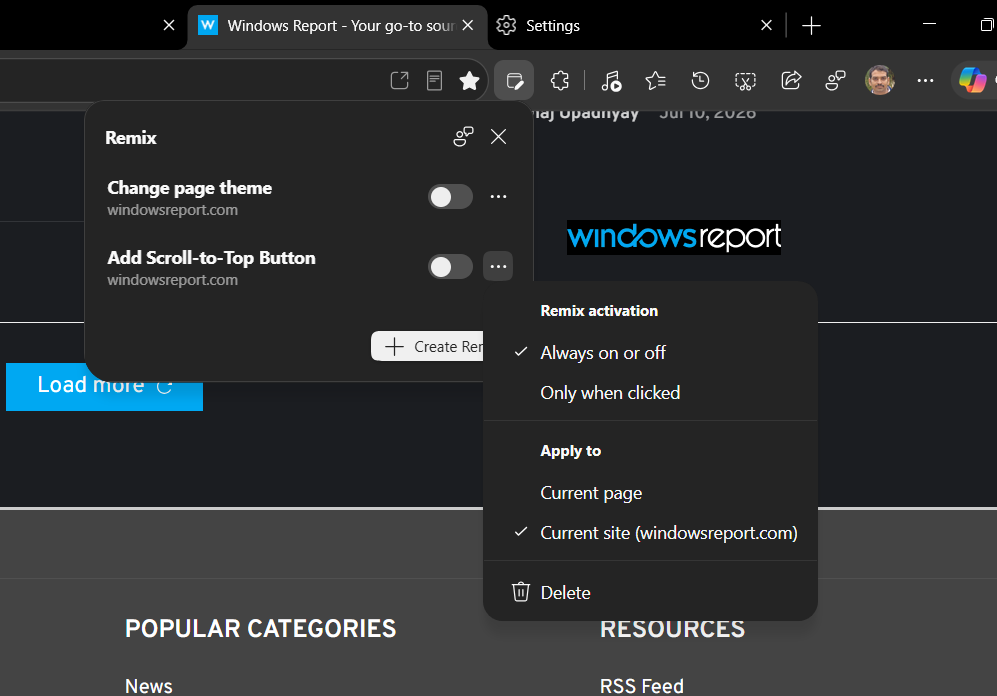Screen dimensions: 997x696
Task: Click the windowsreport logo
Action: pos(674,237)
